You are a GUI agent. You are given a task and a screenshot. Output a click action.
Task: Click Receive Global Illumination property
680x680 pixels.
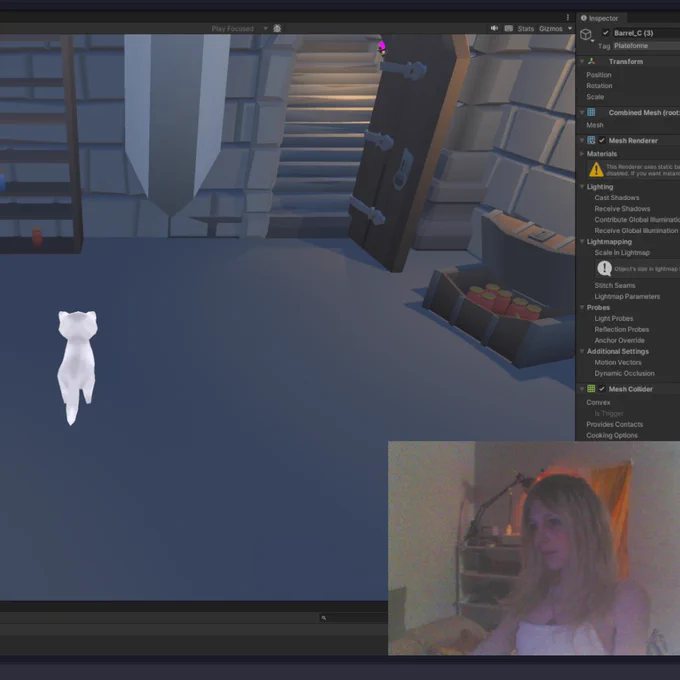[x=636, y=231]
